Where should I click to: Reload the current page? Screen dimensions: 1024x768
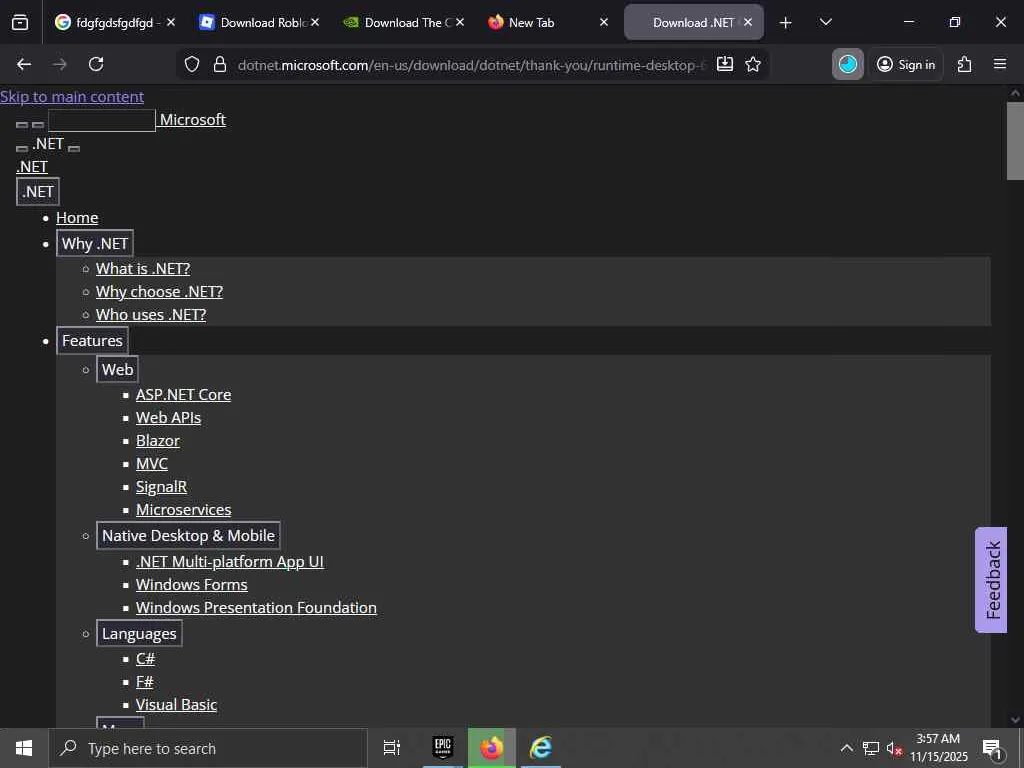(96, 64)
